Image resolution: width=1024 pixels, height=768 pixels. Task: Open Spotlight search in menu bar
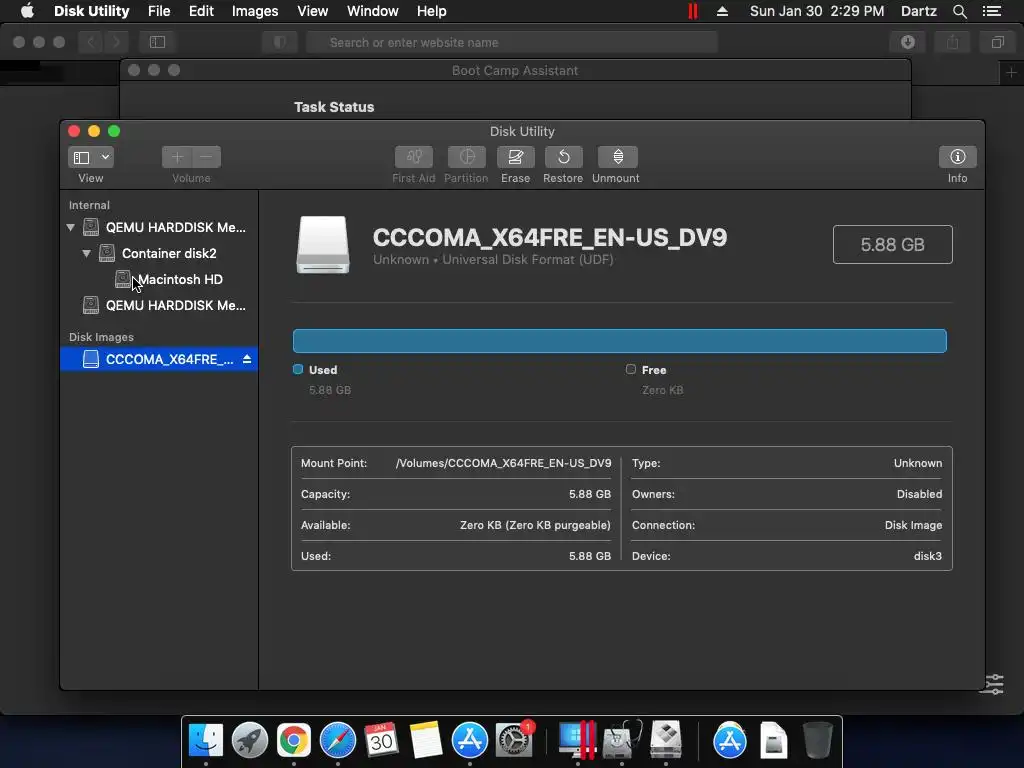click(959, 11)
